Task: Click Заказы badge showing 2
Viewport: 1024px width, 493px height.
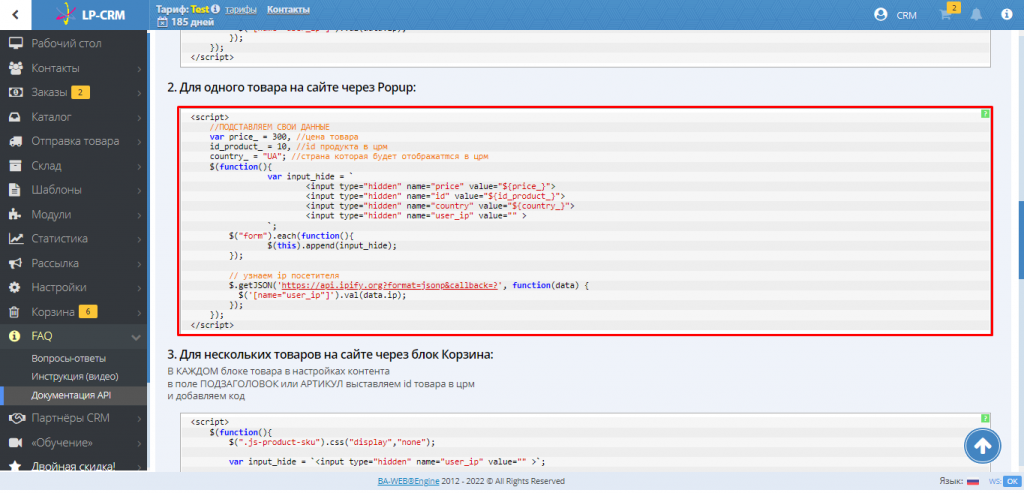Action: click(80, 93)
